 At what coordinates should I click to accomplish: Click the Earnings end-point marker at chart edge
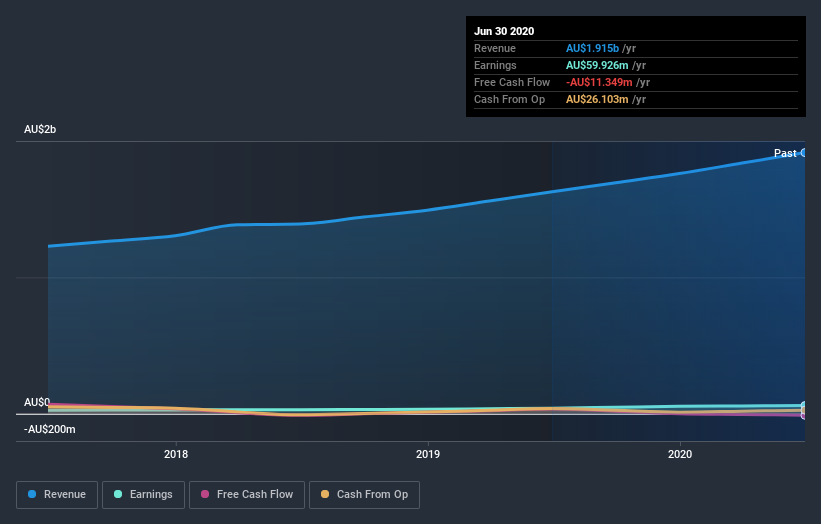click(804, 406)
